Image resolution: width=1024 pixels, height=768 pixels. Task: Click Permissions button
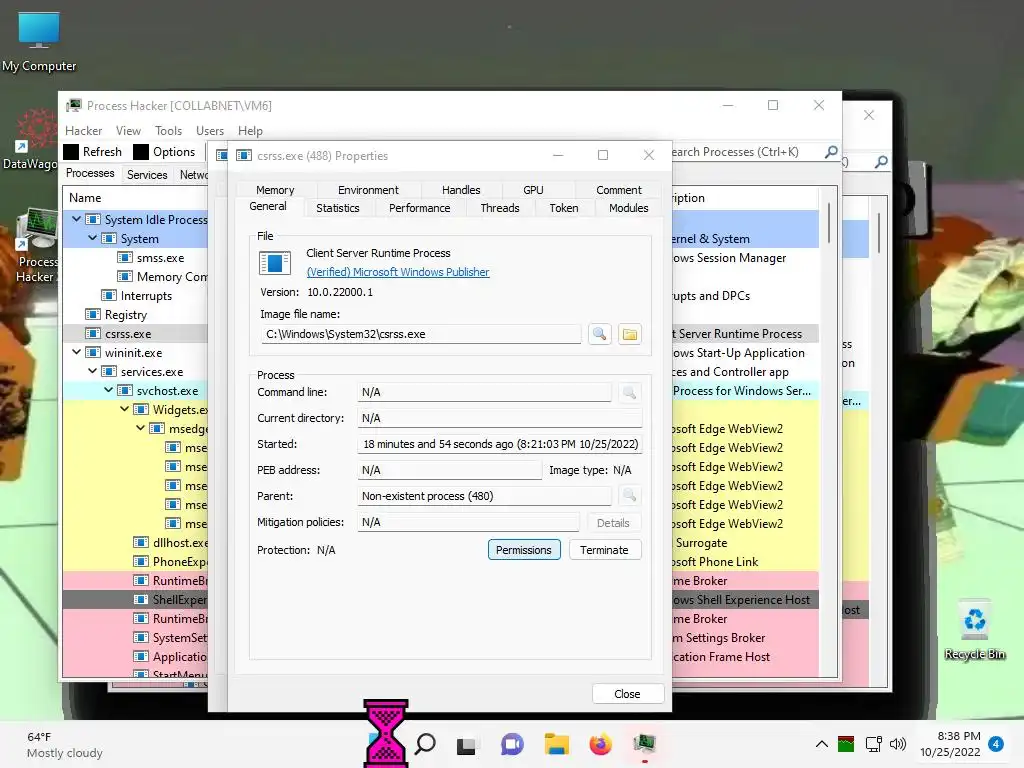[x=524, y=550]
